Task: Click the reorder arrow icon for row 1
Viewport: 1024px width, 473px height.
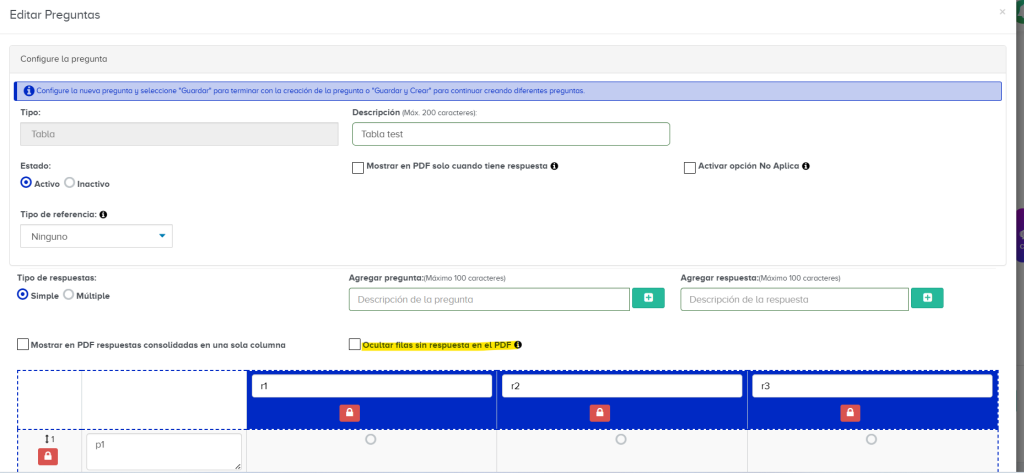Action: tap(45, 439)
